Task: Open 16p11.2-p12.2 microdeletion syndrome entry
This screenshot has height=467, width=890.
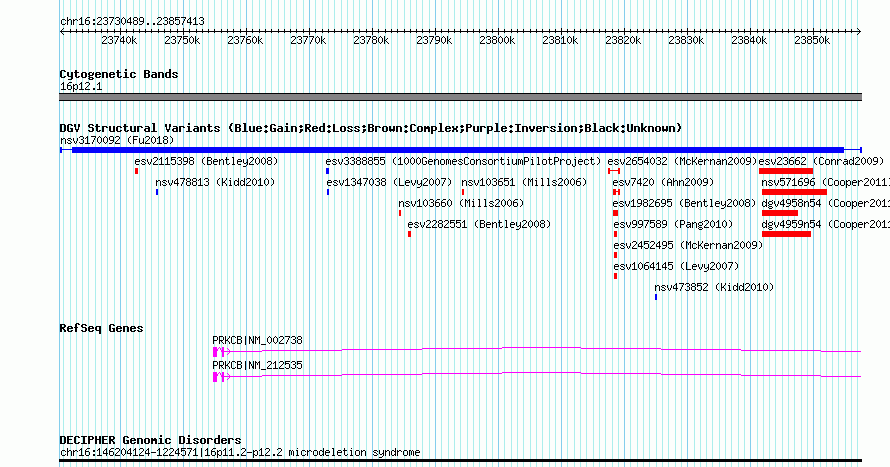Action: tap(240, 452)
